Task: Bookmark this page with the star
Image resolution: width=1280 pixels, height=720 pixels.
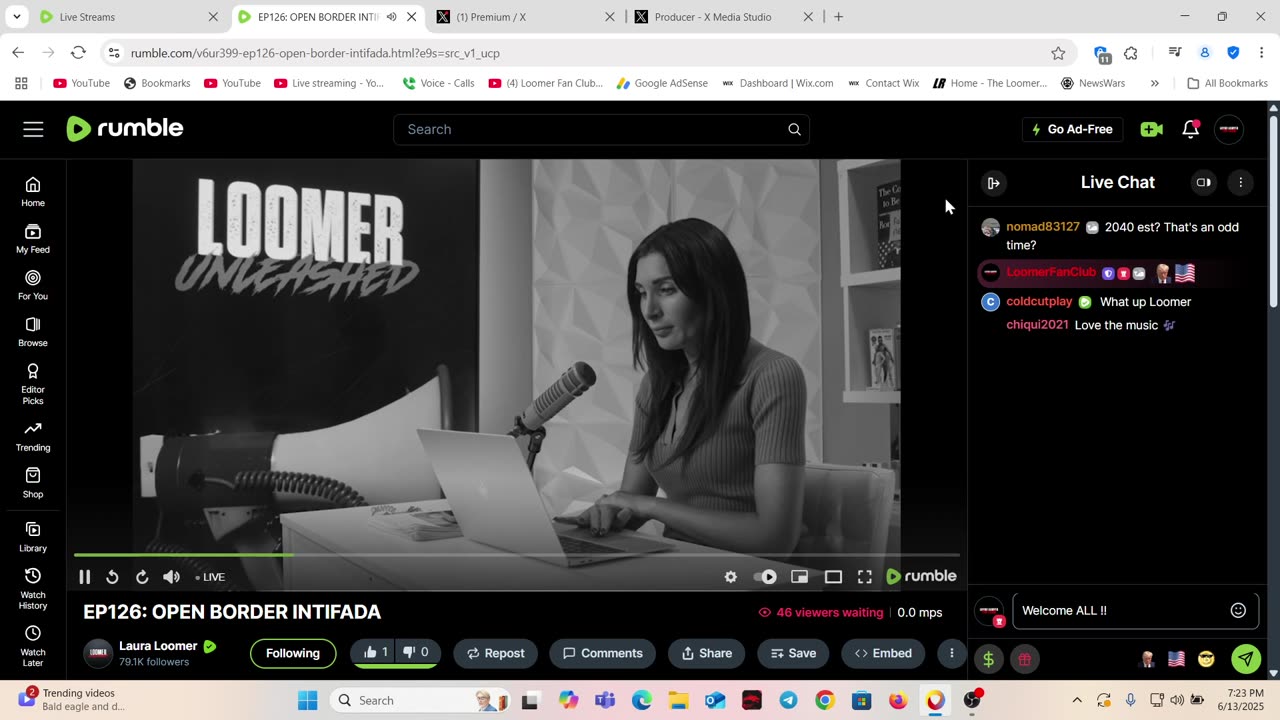Action: (1058, 53)
